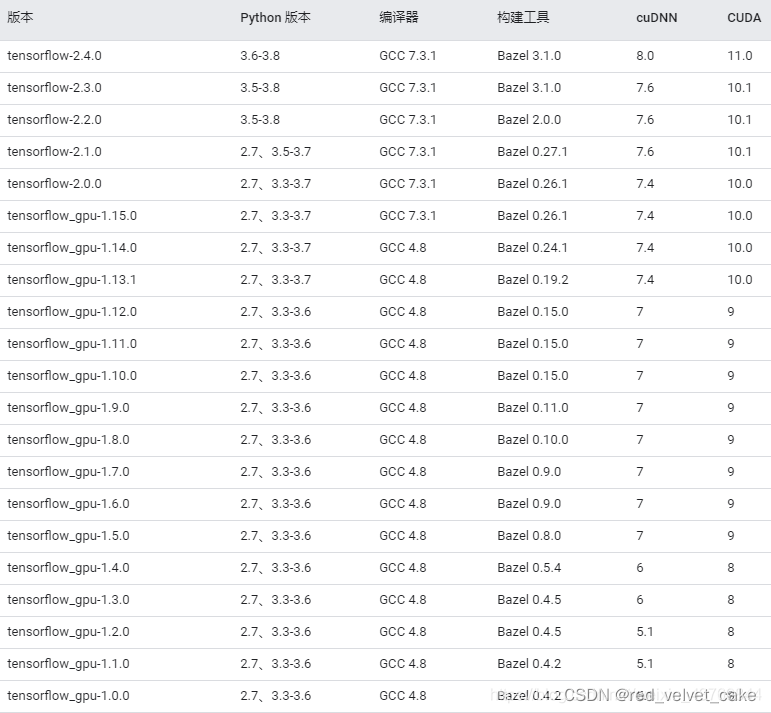Select the tensorflow_gpu-1.3.0 cell
The image size is (771, 713).
click(x=68, y=599)
